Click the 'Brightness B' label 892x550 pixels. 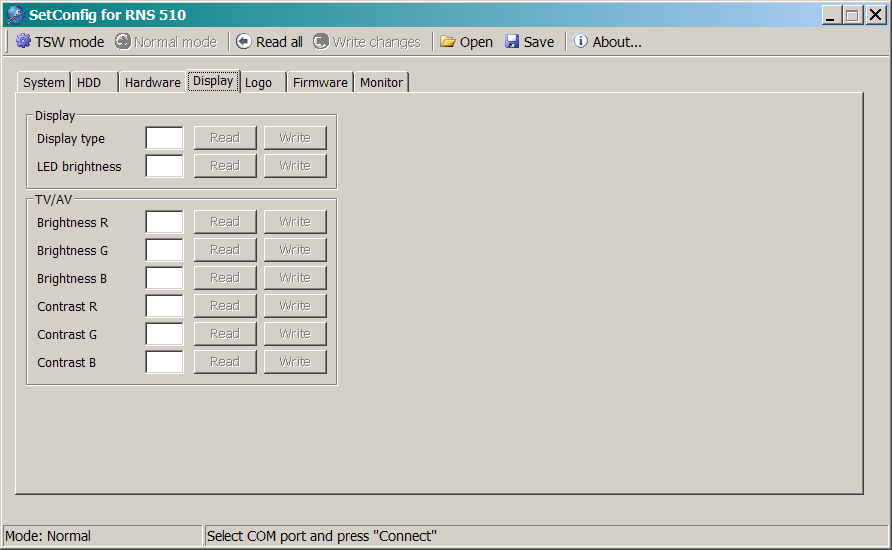click(x=72, y=279)
